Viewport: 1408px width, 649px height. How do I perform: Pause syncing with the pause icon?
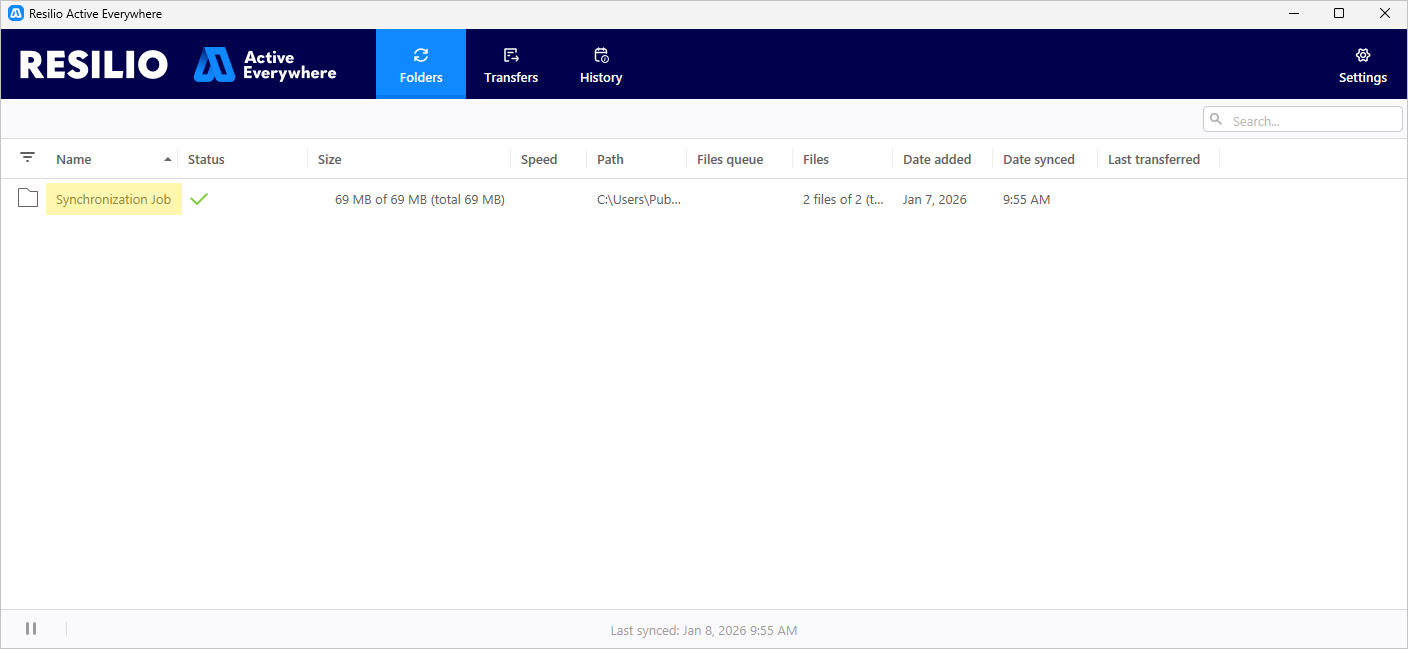click(x=31, y=629)
